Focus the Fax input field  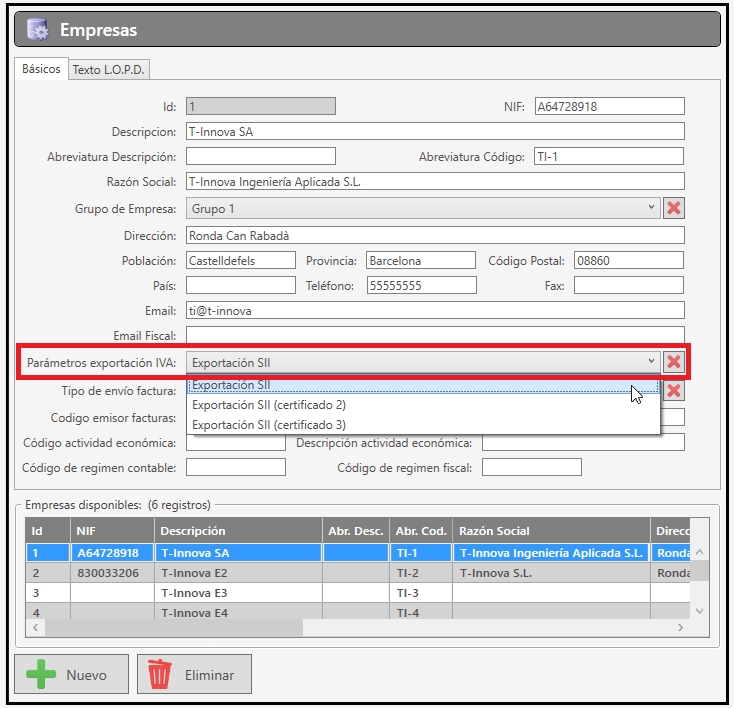[x=629, y=285]
